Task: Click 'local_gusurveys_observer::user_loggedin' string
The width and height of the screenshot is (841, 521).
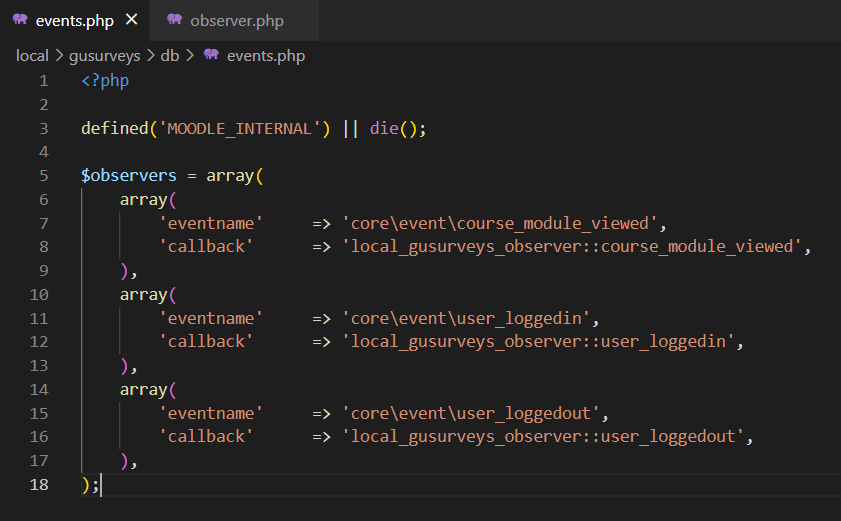Action: 538,342
